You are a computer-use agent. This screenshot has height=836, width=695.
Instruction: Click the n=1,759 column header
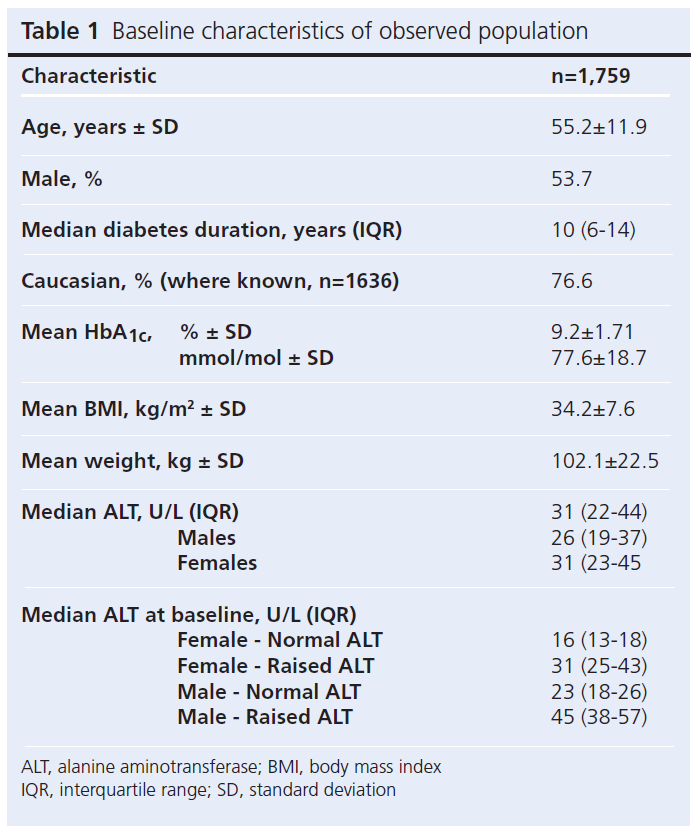click(590, 76)
